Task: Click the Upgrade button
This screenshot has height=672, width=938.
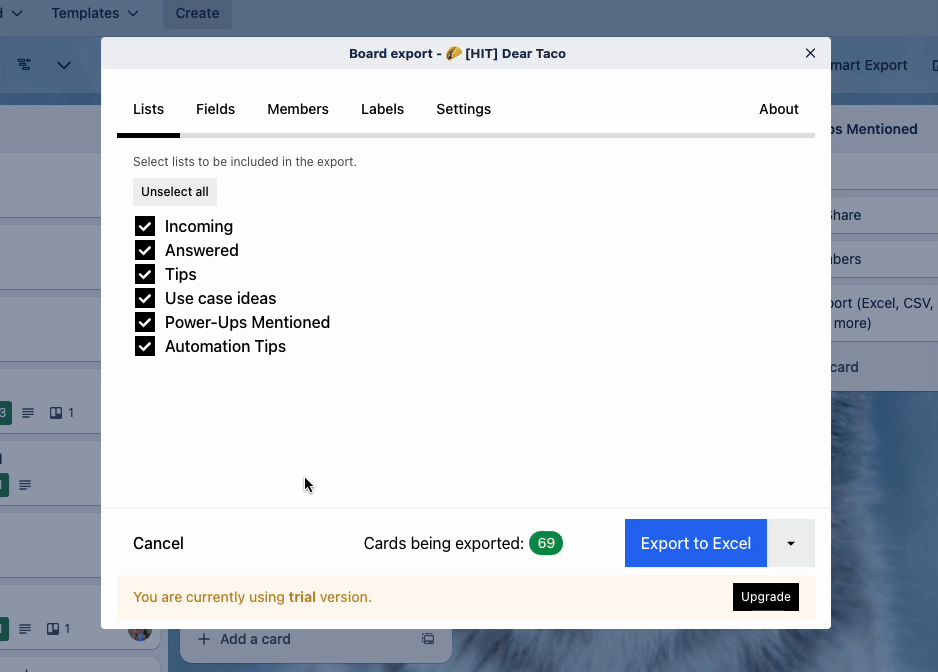Action: tap(766, 597)
